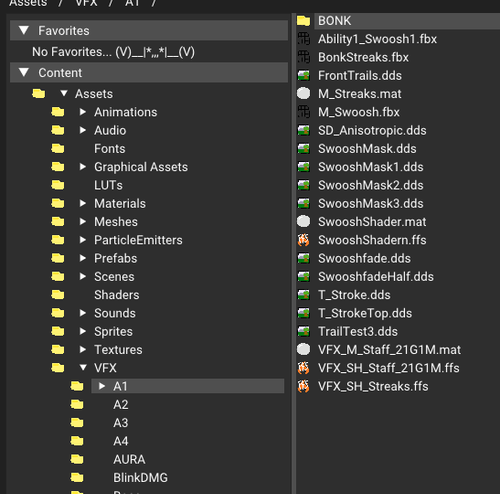Click the shader icon beside SwooshShadern.ffs

point(303,240)
